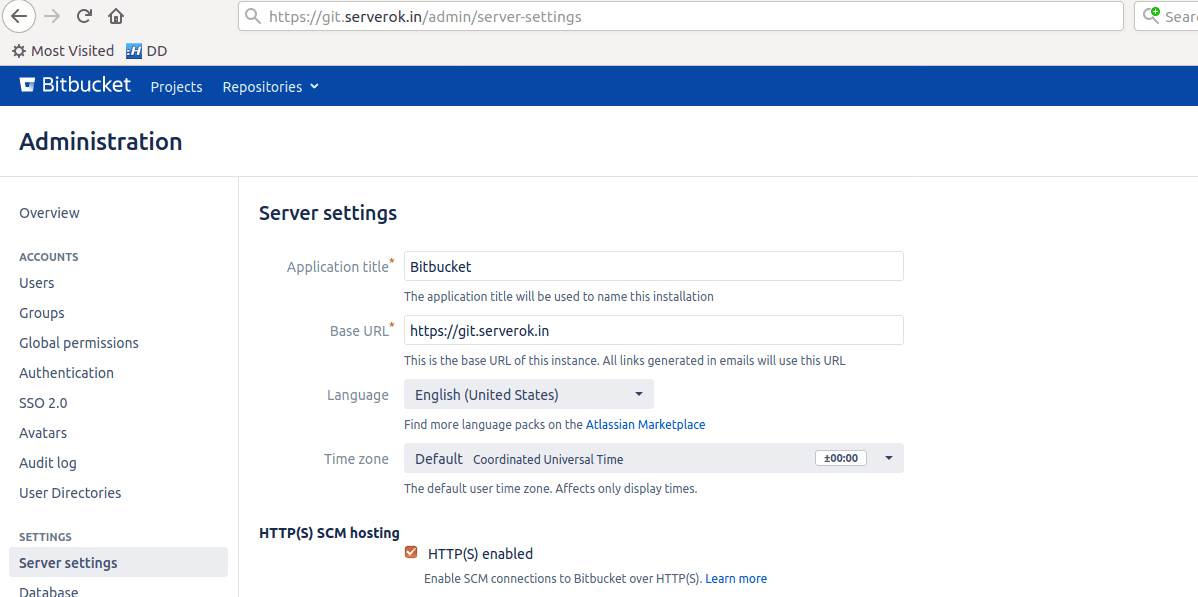The width and height of the screenshot is (1198, 597).
Task: Click inside the Base URL input field
Action: [653, 330]
